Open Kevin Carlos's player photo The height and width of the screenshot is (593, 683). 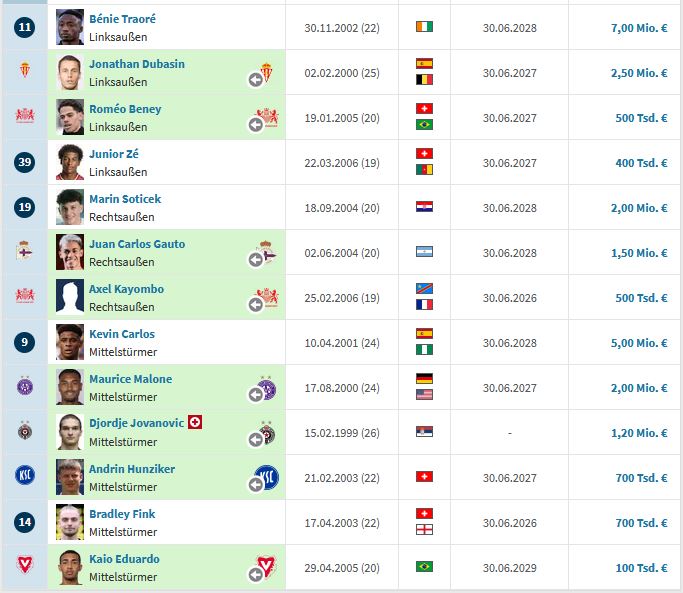coord(70,342)
